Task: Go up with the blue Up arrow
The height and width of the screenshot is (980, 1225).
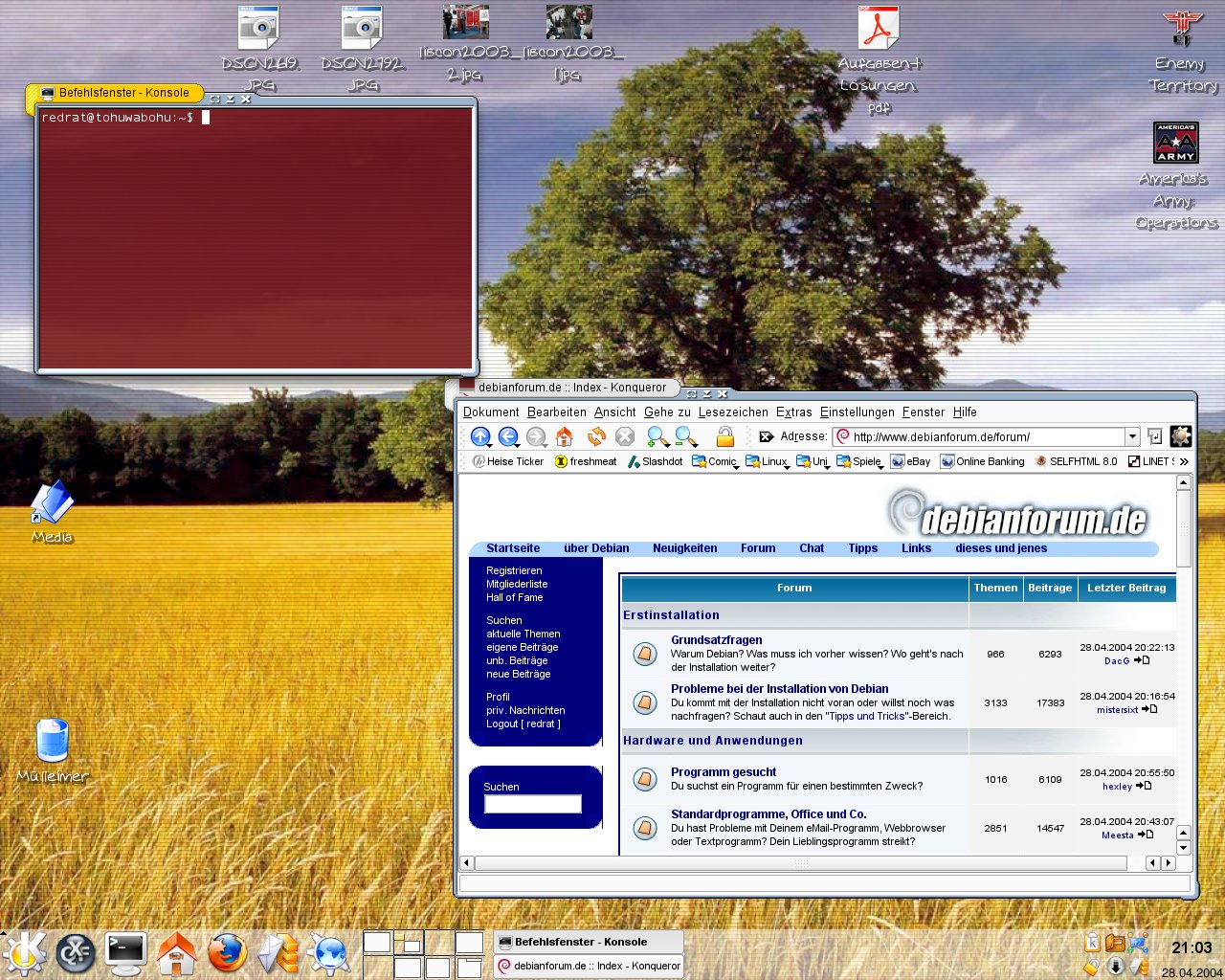Action: [x=480, y=437]
